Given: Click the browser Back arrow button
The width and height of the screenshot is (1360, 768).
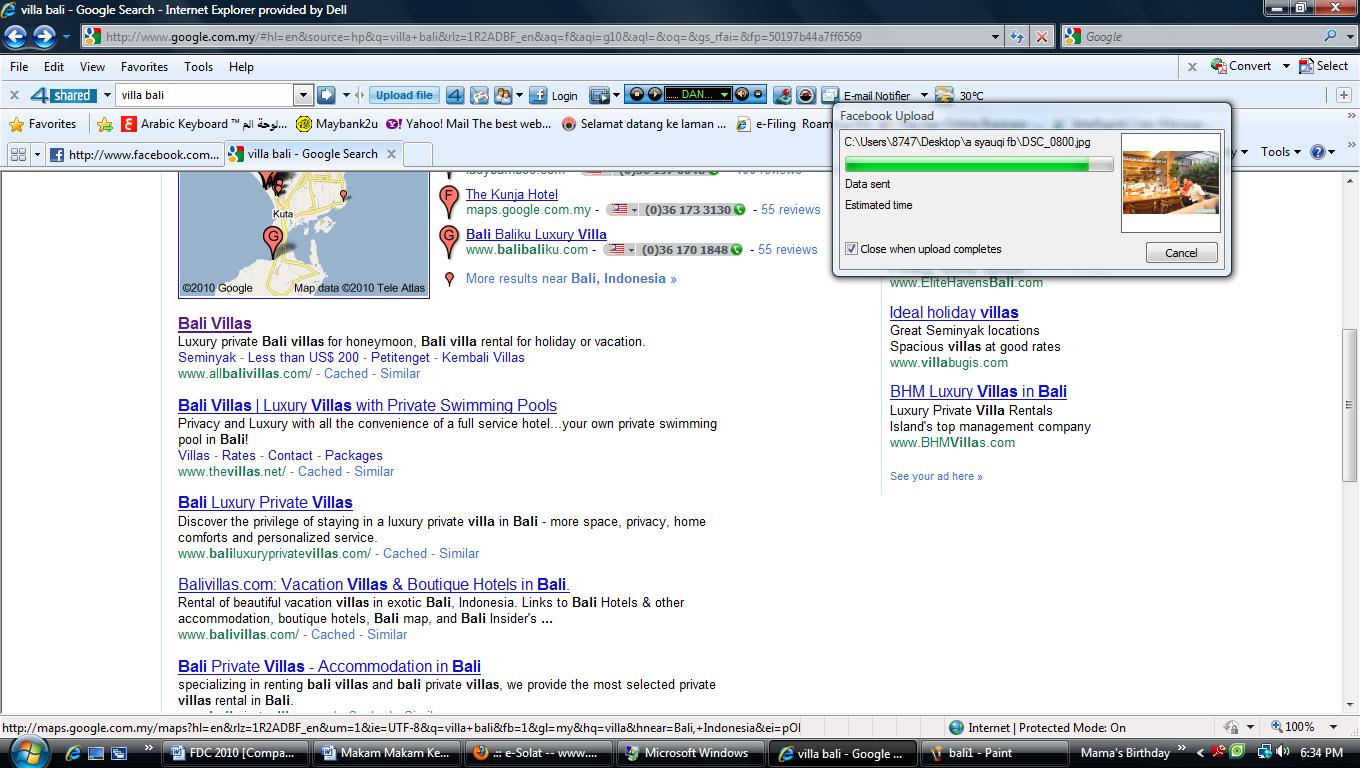Looking at the screenshot, I should point(16,37).
